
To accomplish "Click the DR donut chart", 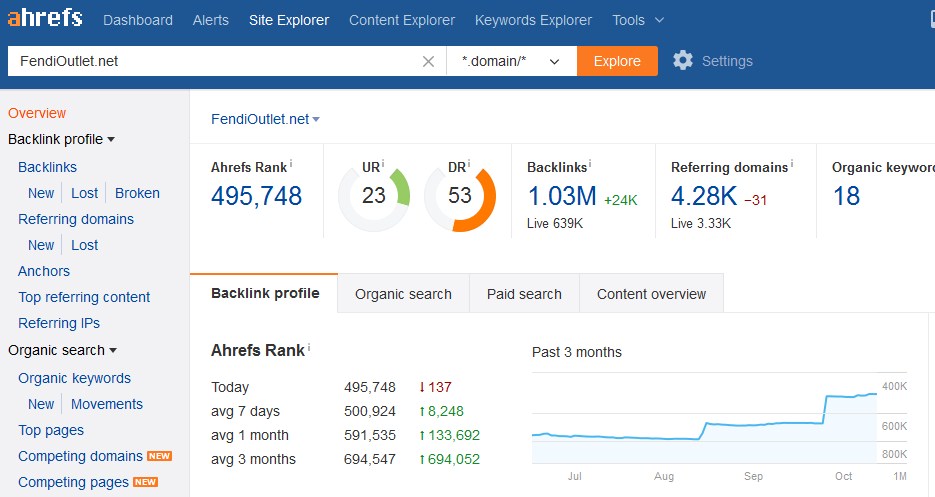I will [460, 195].
